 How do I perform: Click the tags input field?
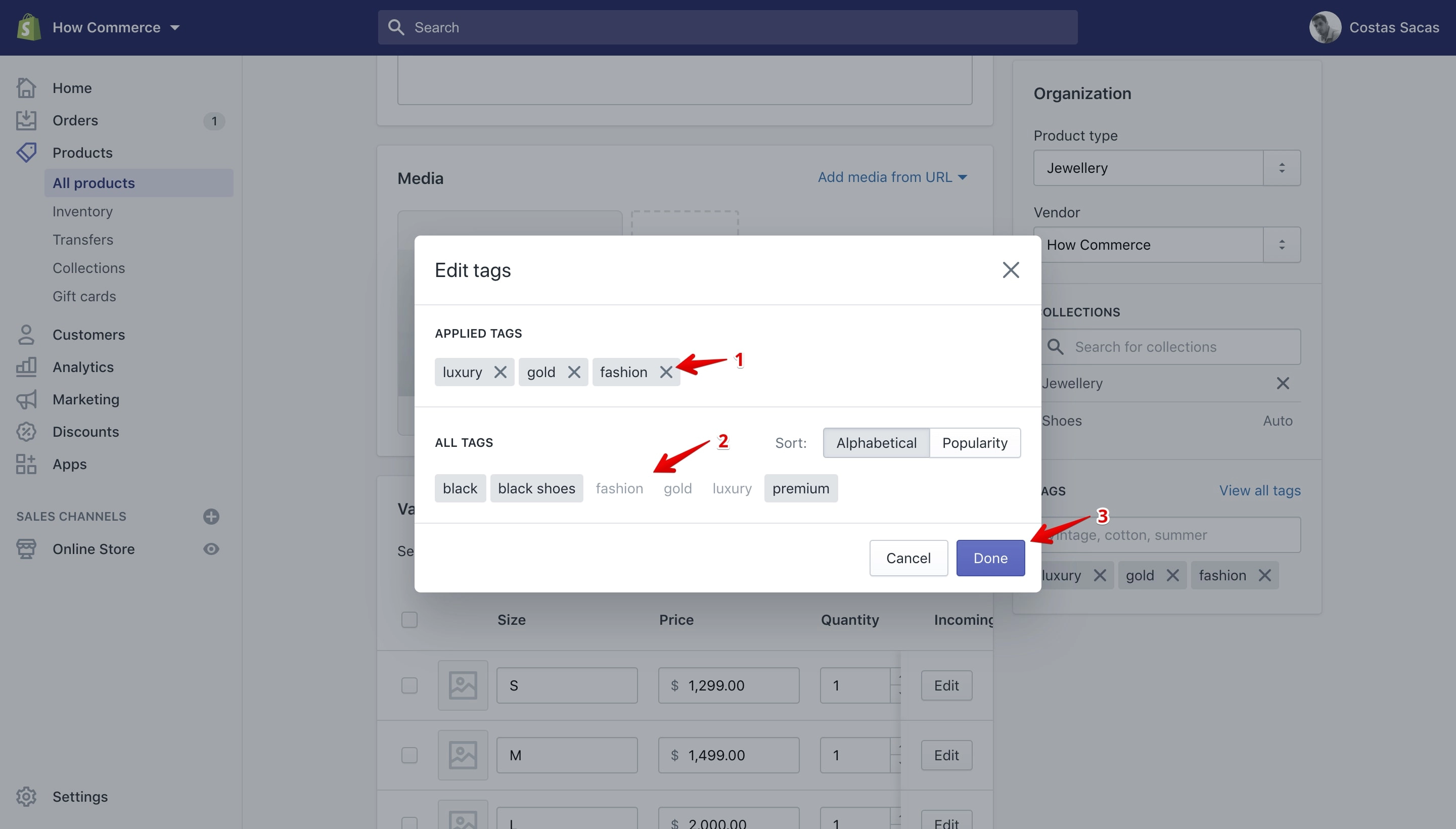(1171, 535)
